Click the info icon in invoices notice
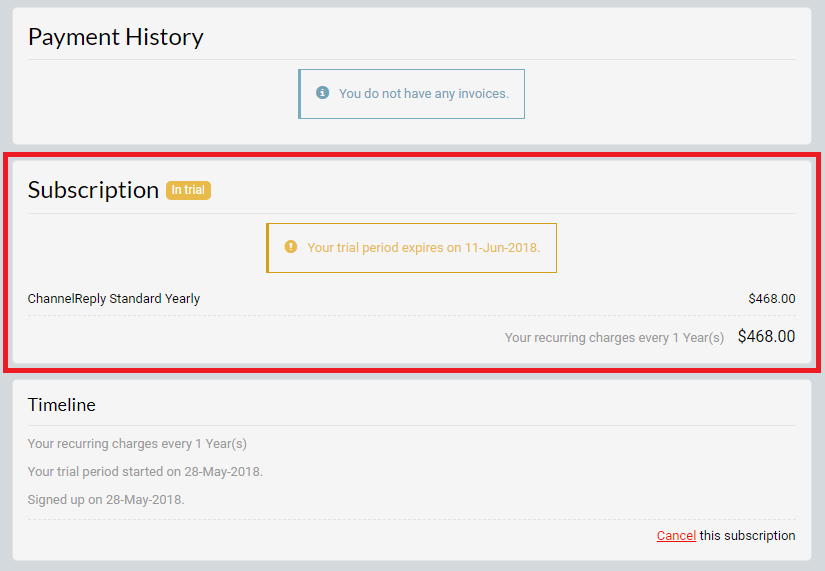Viewport: 825px width, 571px height. pyautogui.click(x=323, y=93)
